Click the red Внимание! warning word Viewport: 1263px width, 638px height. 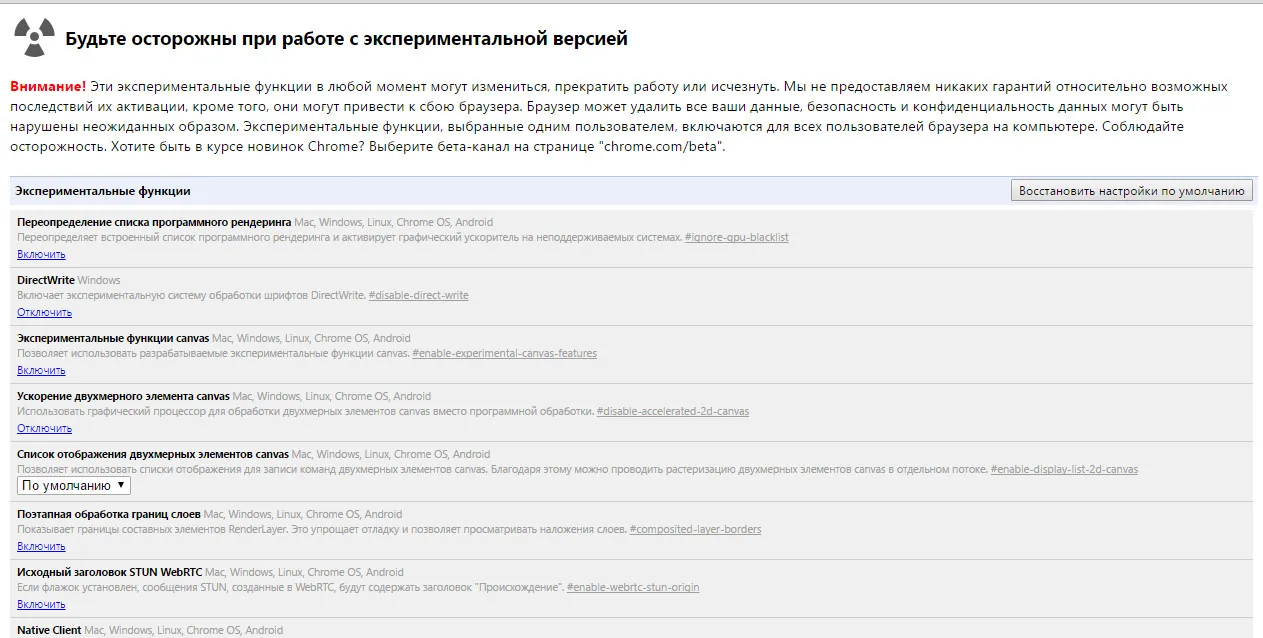(48, 87)
